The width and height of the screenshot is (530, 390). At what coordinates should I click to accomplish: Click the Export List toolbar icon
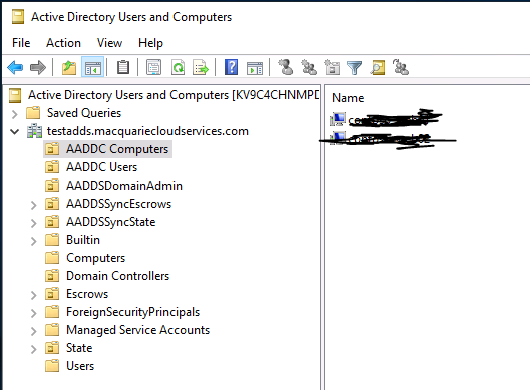201,67
